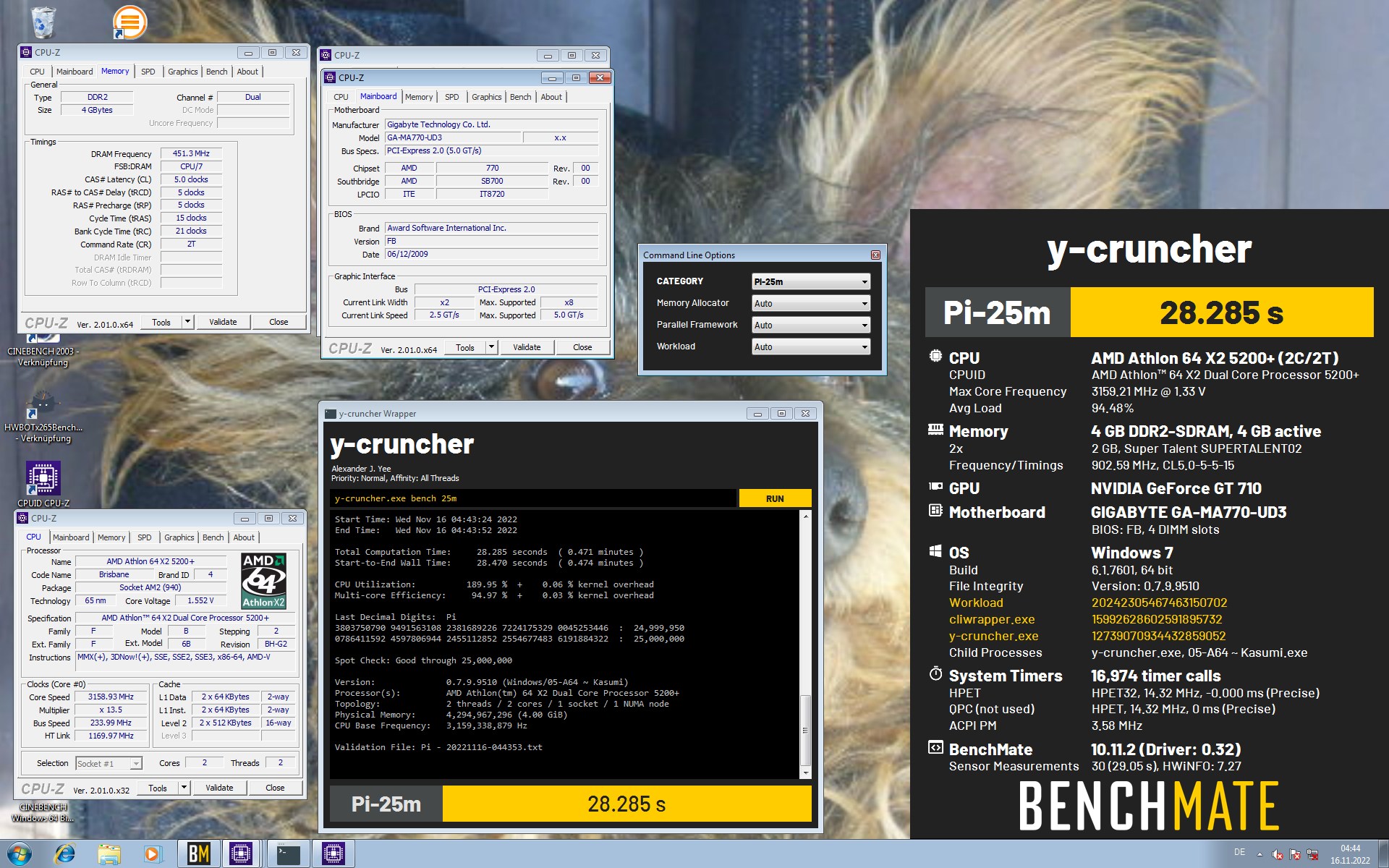Launch the HWBOTx265Bench desktop shortcut
Screen dimensions: 1389x868
click(x=43, y=417)
